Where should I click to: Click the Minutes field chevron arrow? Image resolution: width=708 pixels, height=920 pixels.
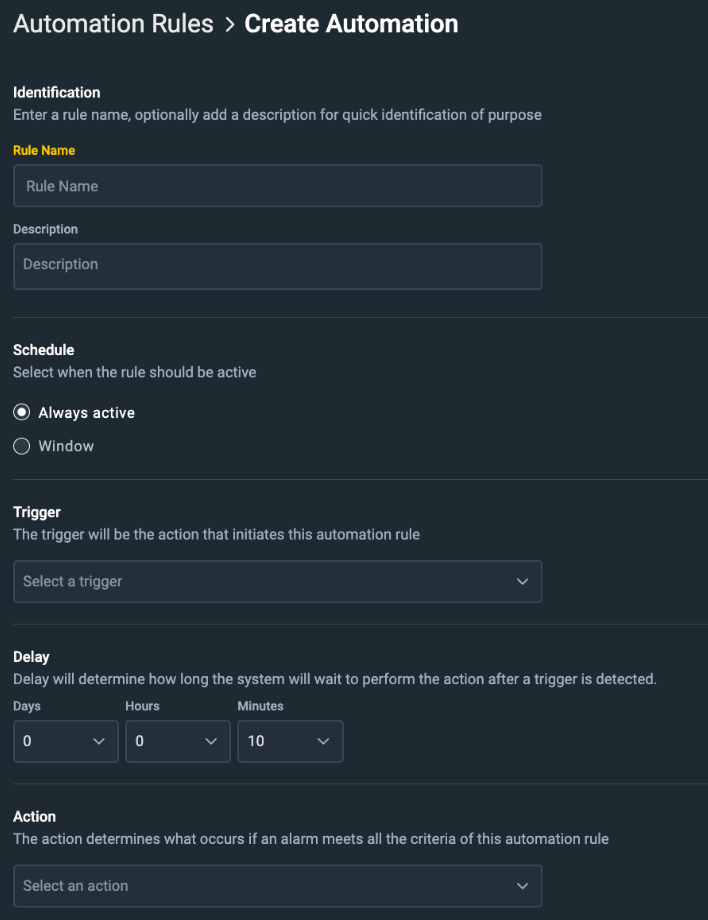tap(322, 742)
